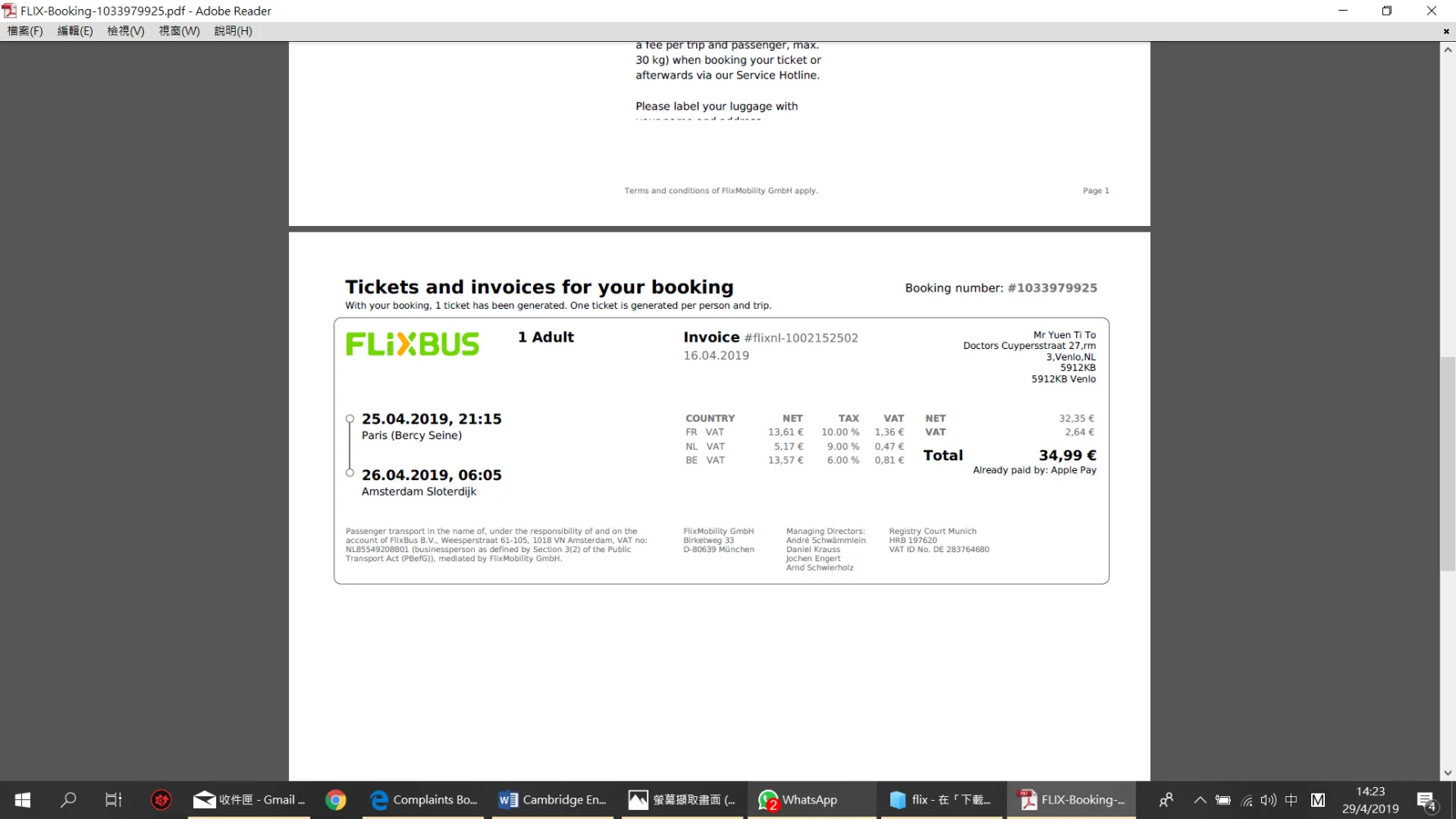This screenshot has height=819, width=1456.
Task: Click the 1 Adult label
Action: (545, 337)
